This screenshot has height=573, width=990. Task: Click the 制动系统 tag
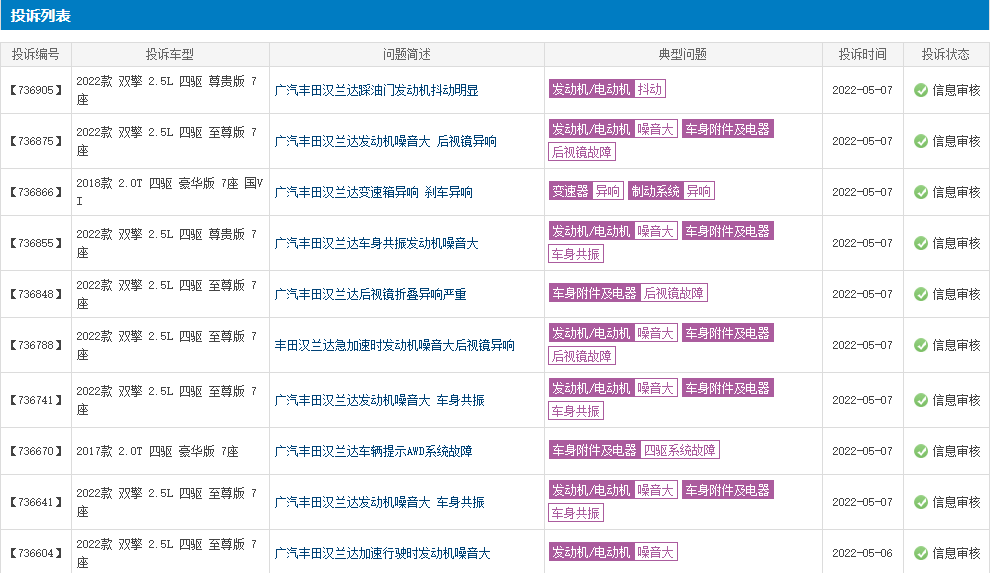656,191
